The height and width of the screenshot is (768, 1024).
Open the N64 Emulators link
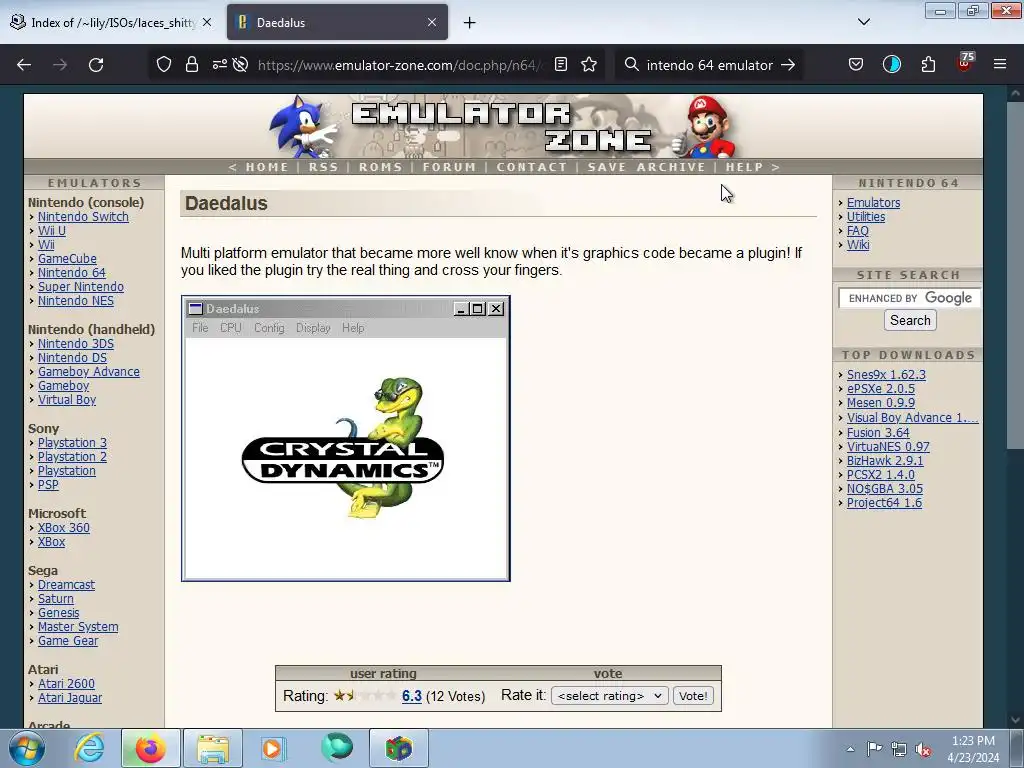click(873, 202)
